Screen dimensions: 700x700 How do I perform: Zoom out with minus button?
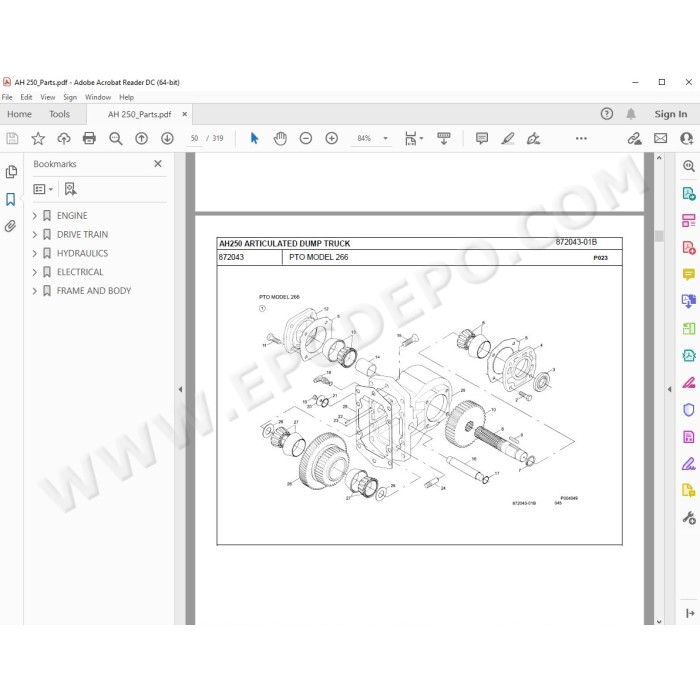(x=306, y=138)
